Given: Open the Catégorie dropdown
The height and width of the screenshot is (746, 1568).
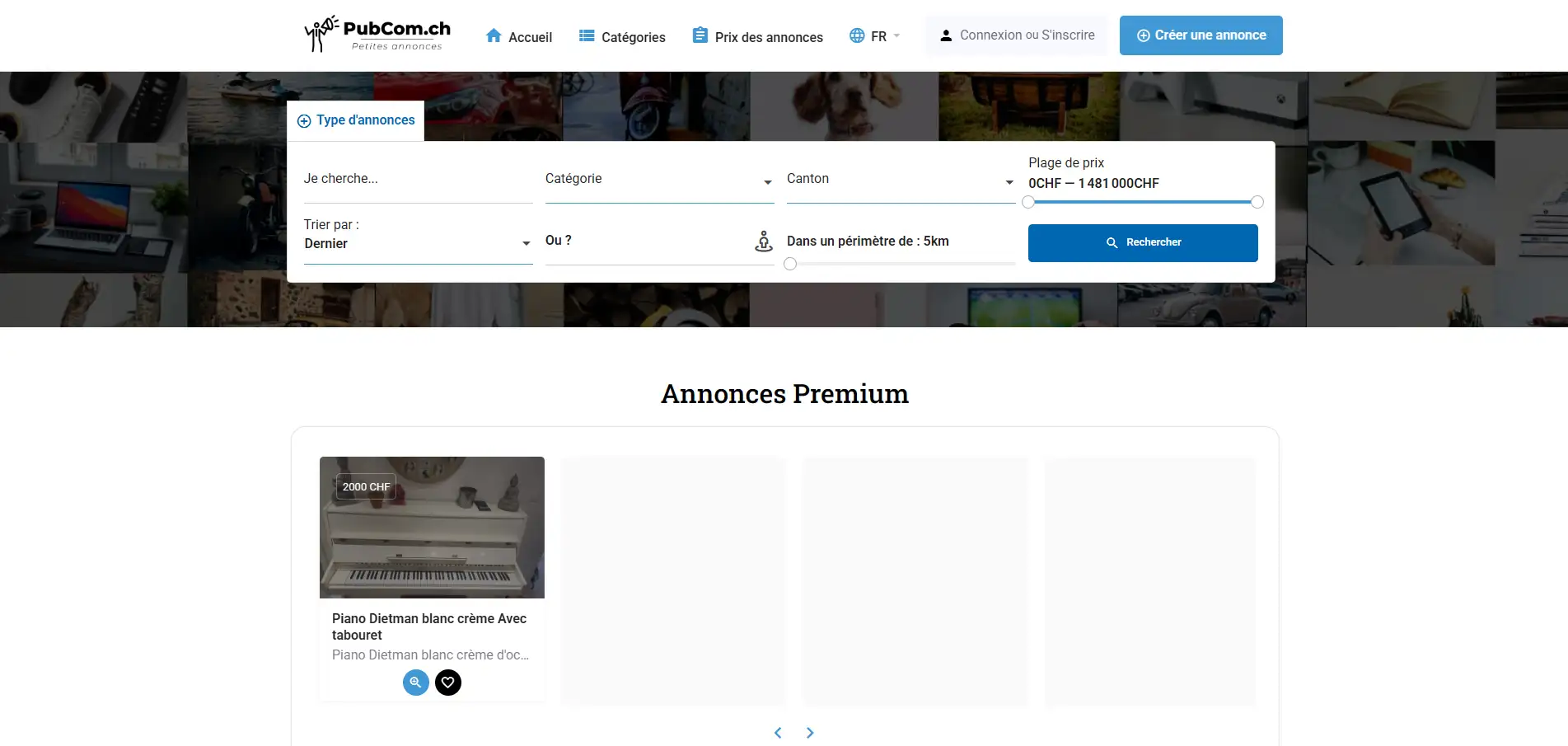Looking at the screenshot, I should coord(659,180).
